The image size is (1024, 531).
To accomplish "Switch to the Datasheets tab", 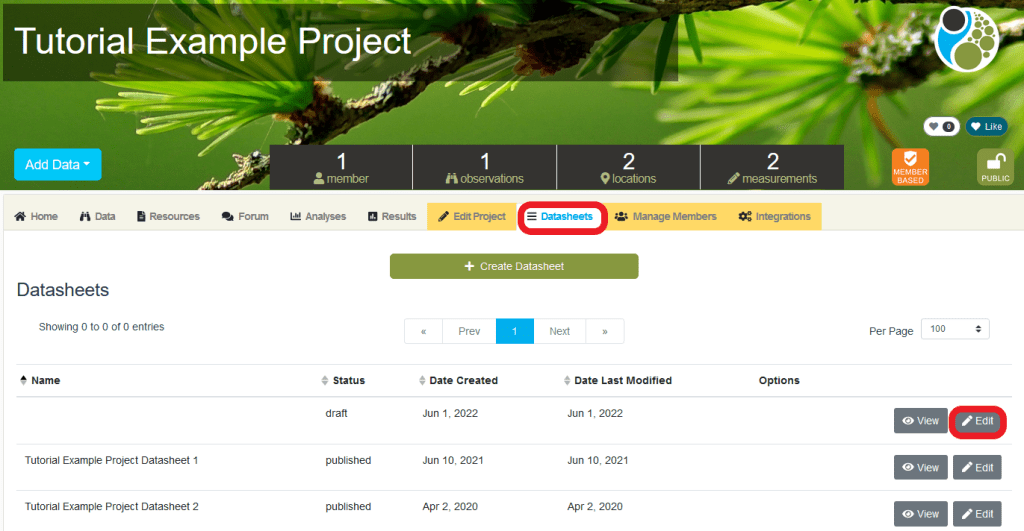I will [561, 217].
